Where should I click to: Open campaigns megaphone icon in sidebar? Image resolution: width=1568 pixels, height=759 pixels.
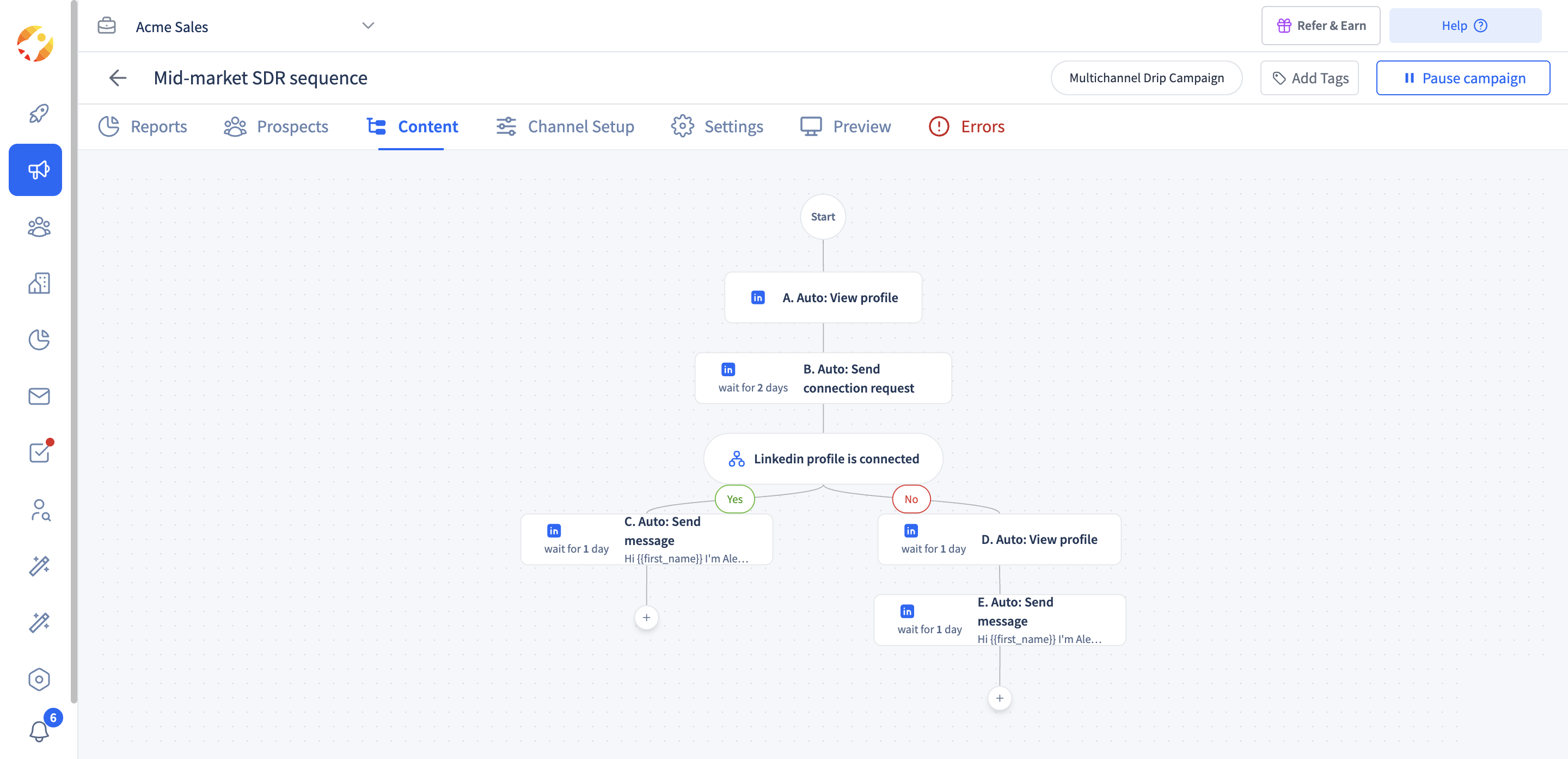point(35,170)
